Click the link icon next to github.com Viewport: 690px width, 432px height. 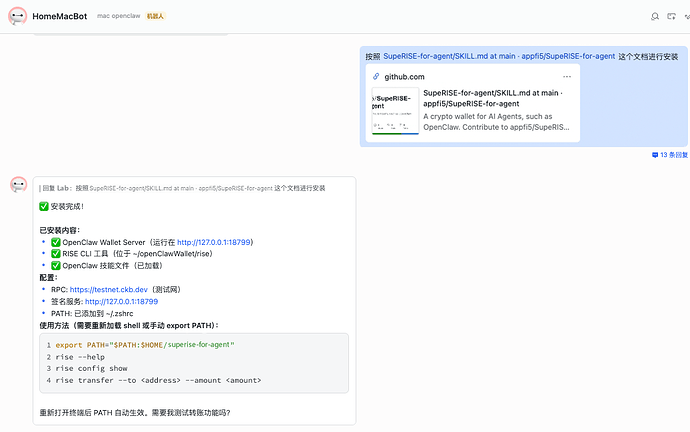point(376,76)
